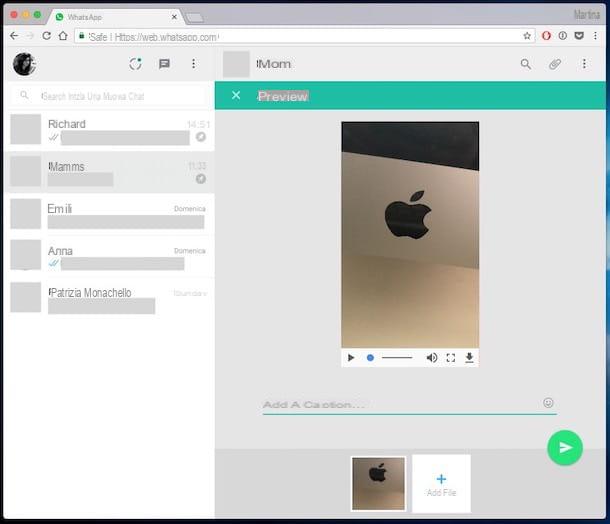Open the Mamms chat
Image resolution: width=610 pixels, height=524 pixels.
click(109, 172)
